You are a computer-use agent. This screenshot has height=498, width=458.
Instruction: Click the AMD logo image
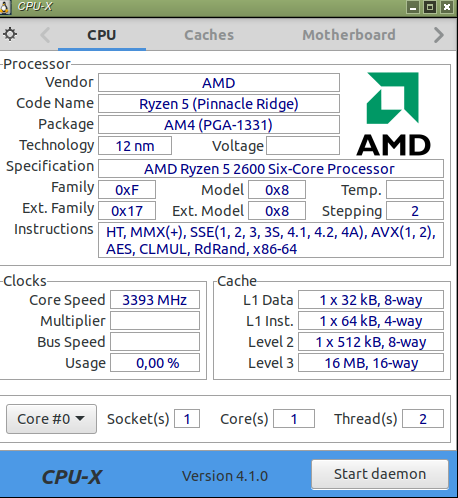pyautogui.click(x=393, y=114)
